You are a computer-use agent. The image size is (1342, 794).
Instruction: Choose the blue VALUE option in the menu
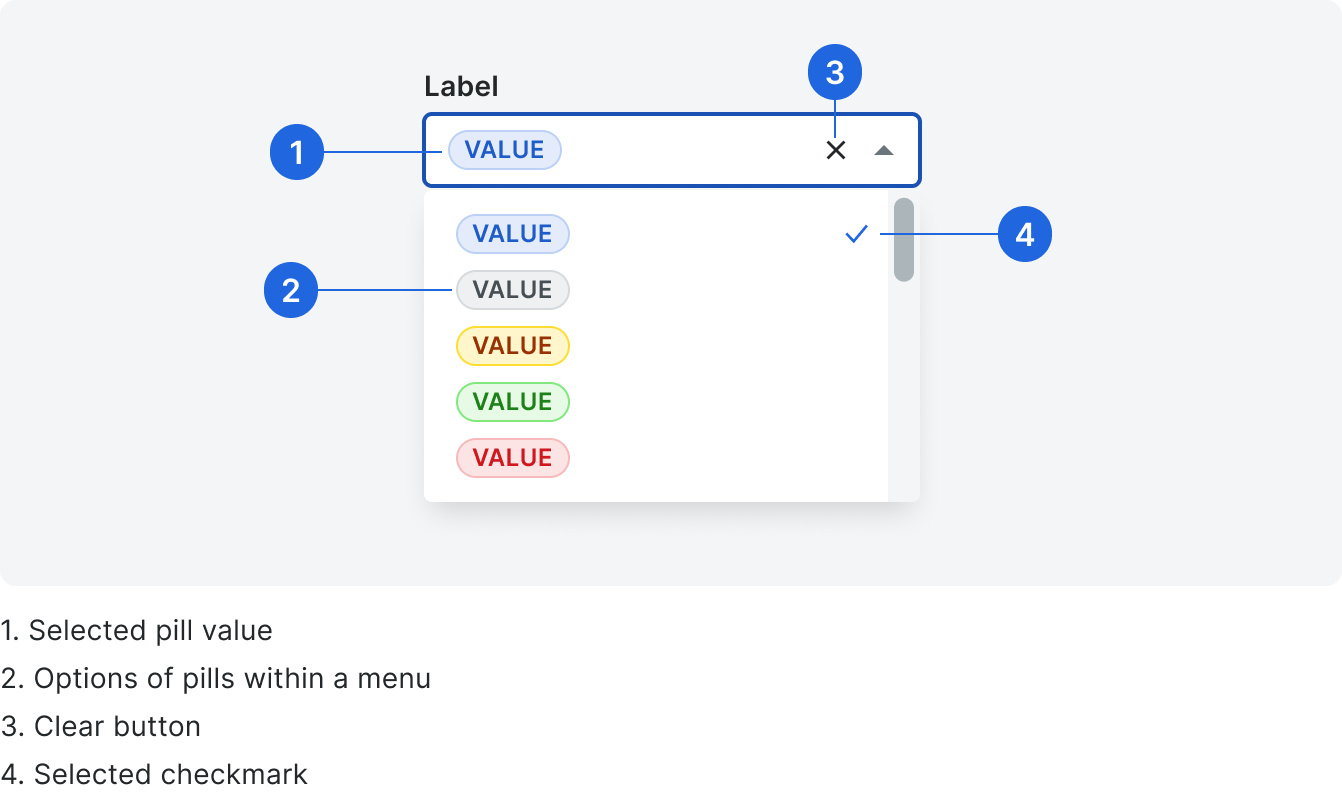[x=513, y=234]
